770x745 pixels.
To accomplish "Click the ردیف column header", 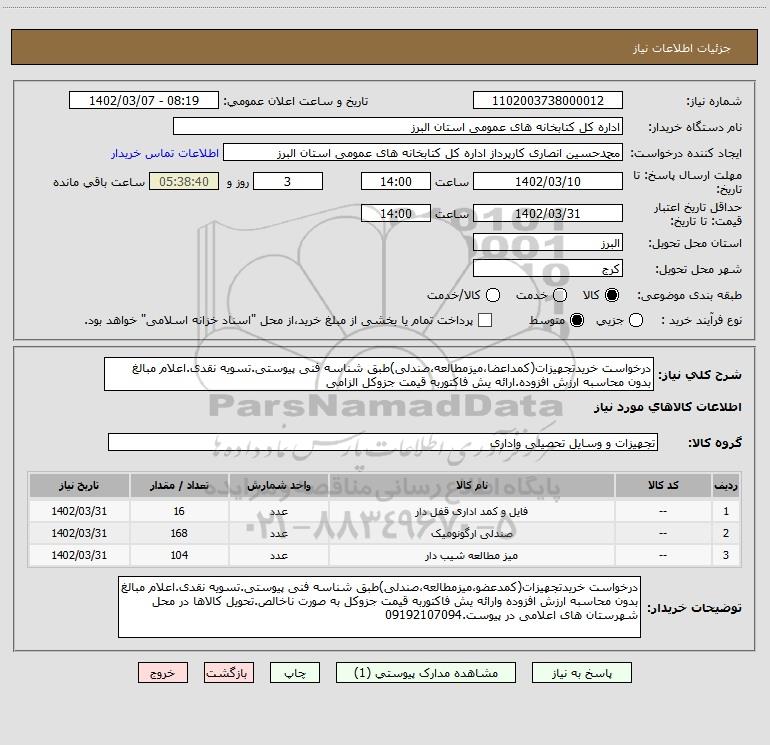I will [x=726, y=486].
